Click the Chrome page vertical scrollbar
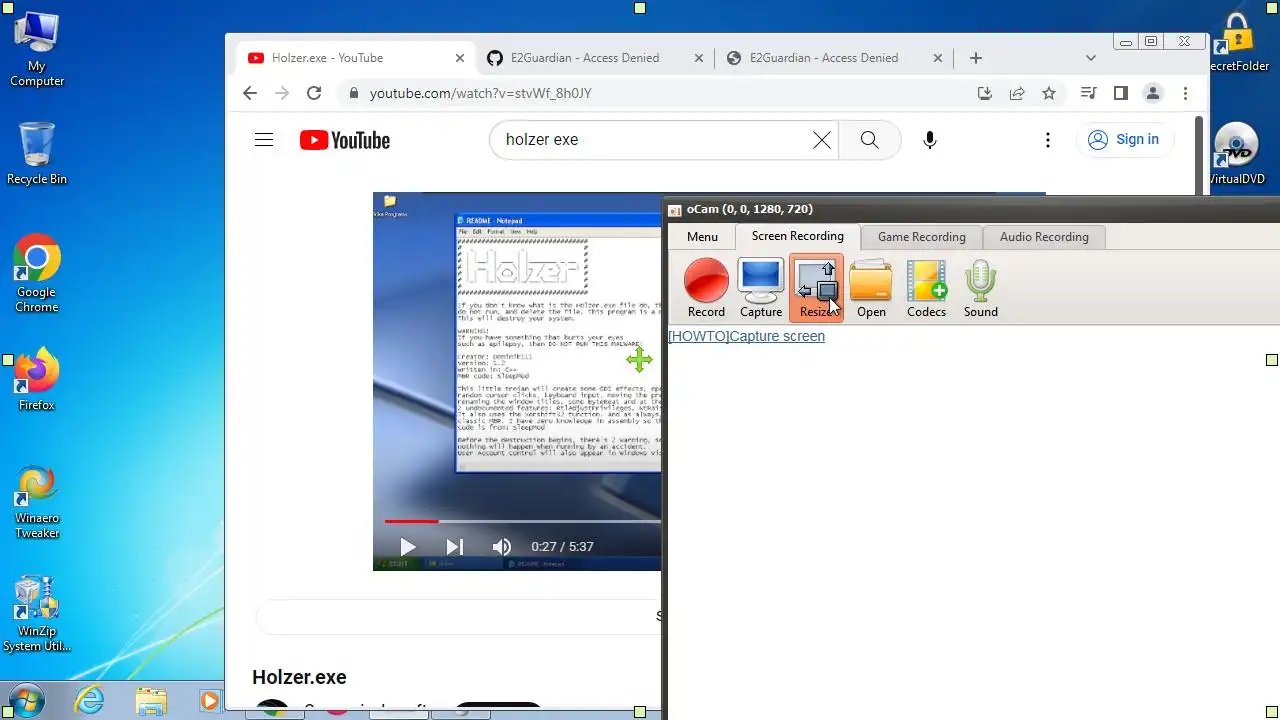 click(1199, 156)
